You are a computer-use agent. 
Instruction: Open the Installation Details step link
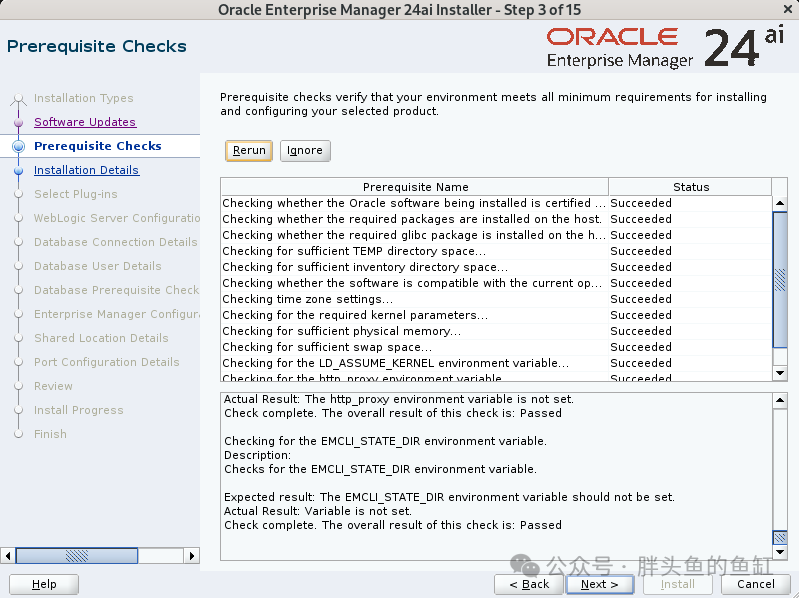(x=86, y=170)
